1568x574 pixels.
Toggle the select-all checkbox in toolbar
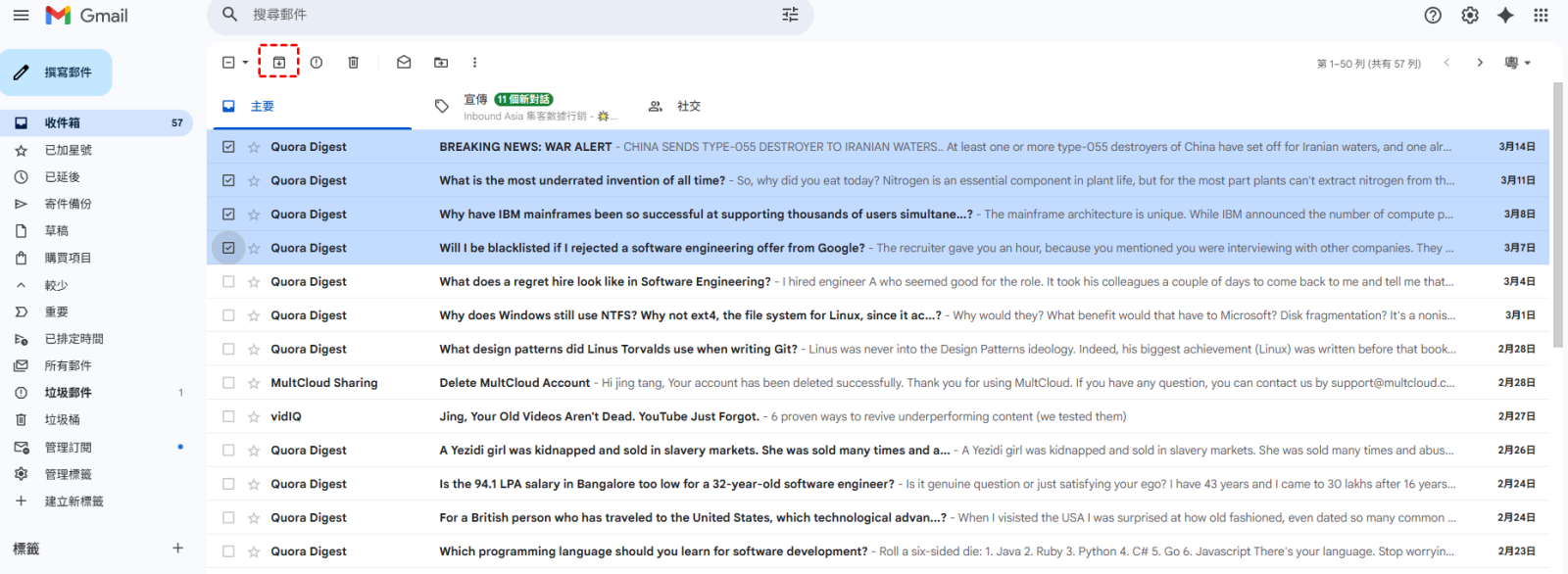point(228,63)
